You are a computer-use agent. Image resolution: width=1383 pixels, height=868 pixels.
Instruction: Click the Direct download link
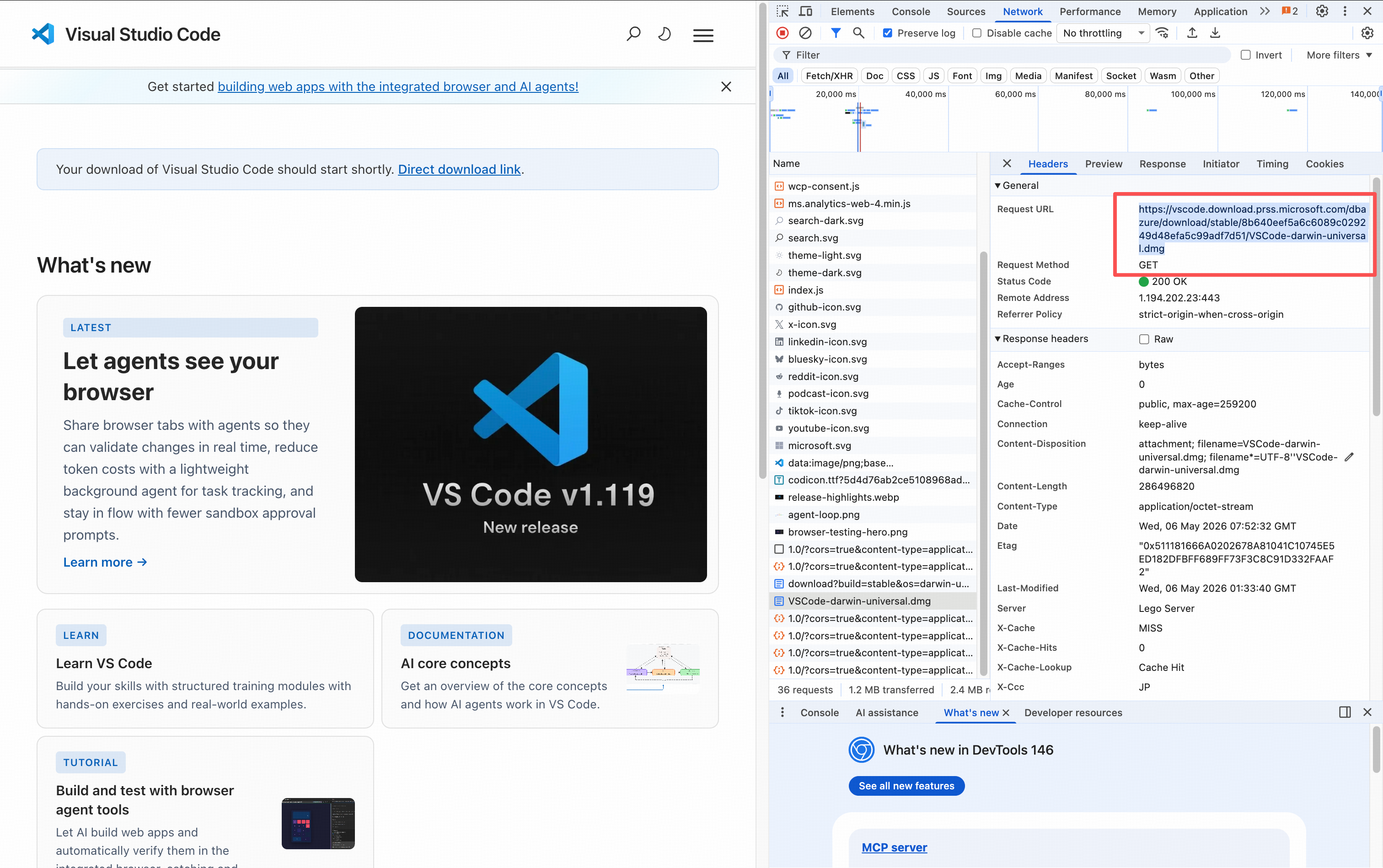point(459,169)
